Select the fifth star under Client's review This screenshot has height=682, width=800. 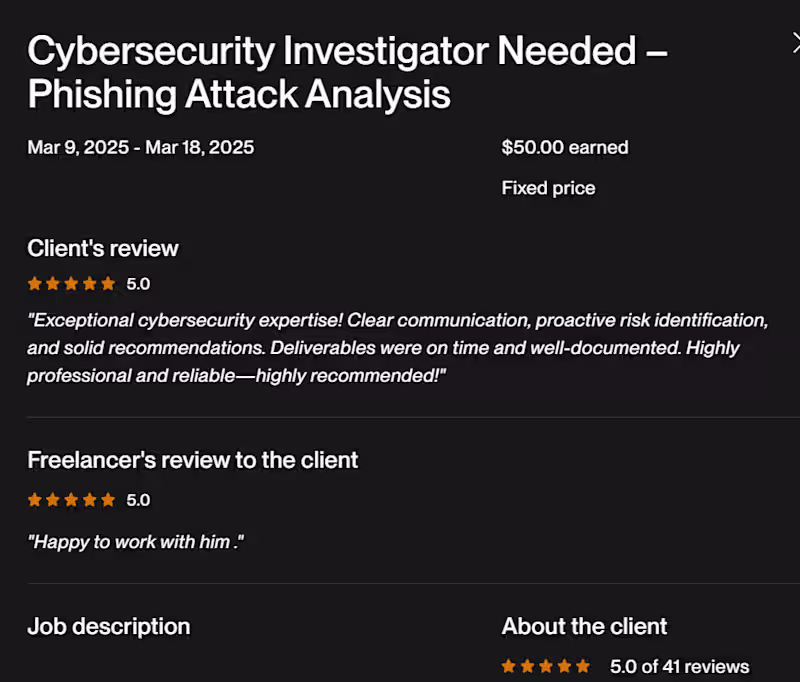(x=110, y=283)
